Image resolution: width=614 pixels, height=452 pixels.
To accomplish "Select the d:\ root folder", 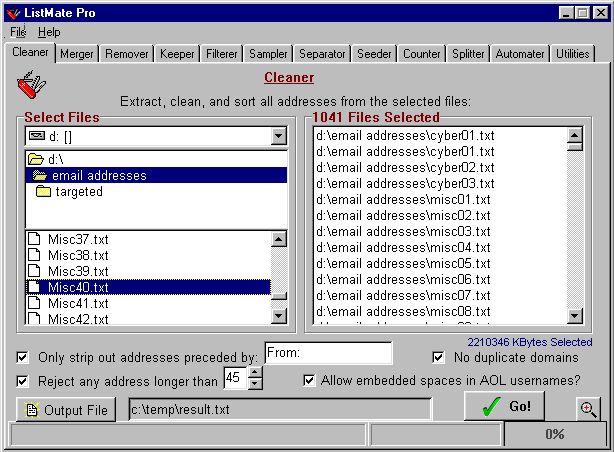I will (156, 159).
